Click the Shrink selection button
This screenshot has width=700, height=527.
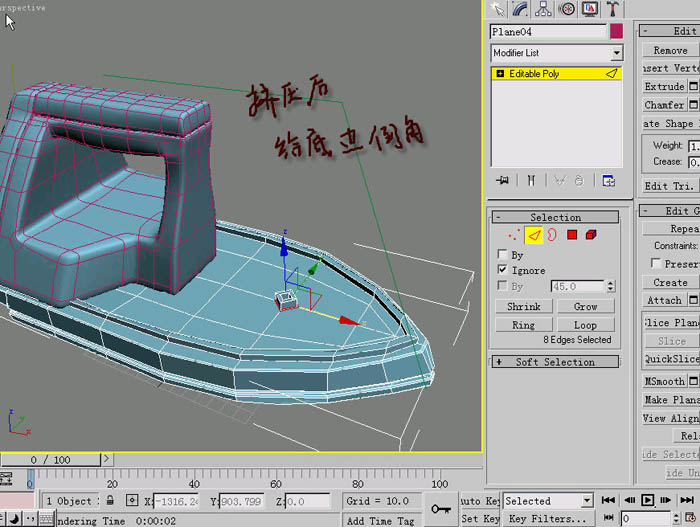(x=524, y=306)
